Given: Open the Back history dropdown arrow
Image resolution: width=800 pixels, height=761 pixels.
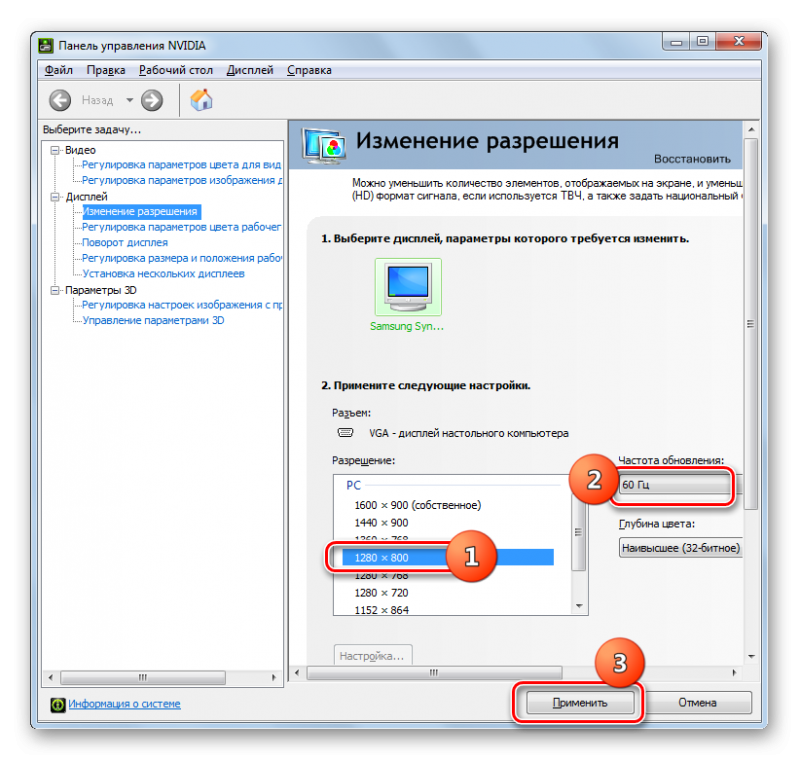Looking at the screenshot, I should [x=130, y=100].
